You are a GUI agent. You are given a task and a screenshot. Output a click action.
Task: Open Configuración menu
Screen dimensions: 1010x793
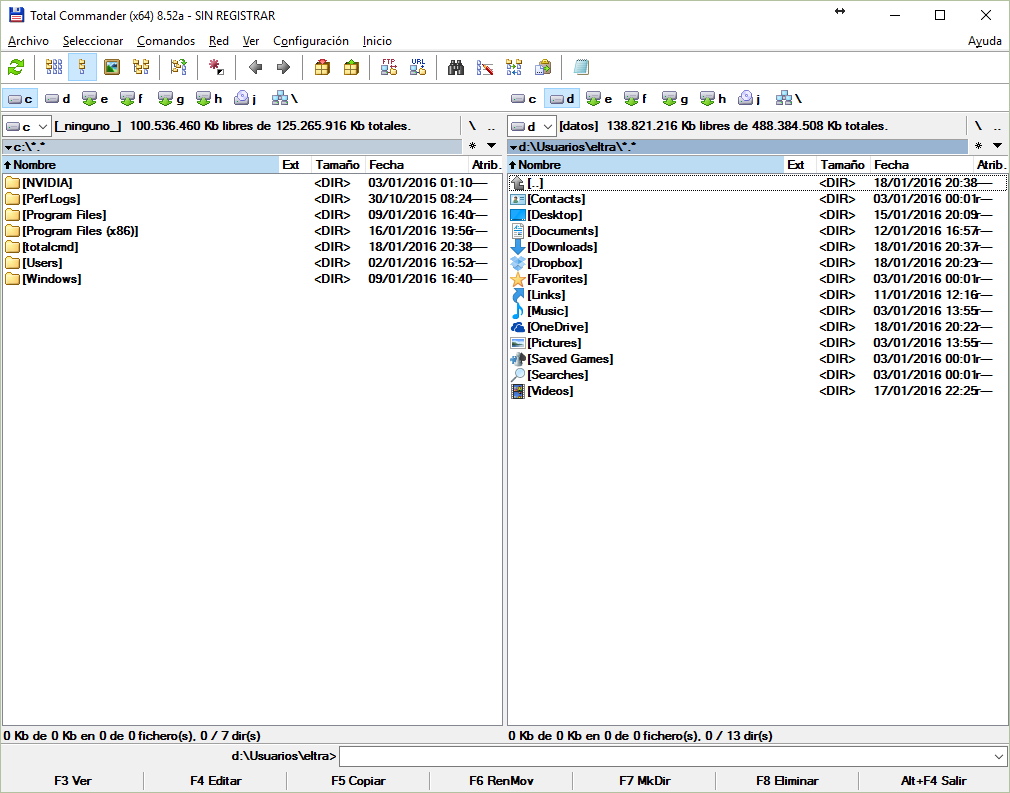tap(311, 41)
